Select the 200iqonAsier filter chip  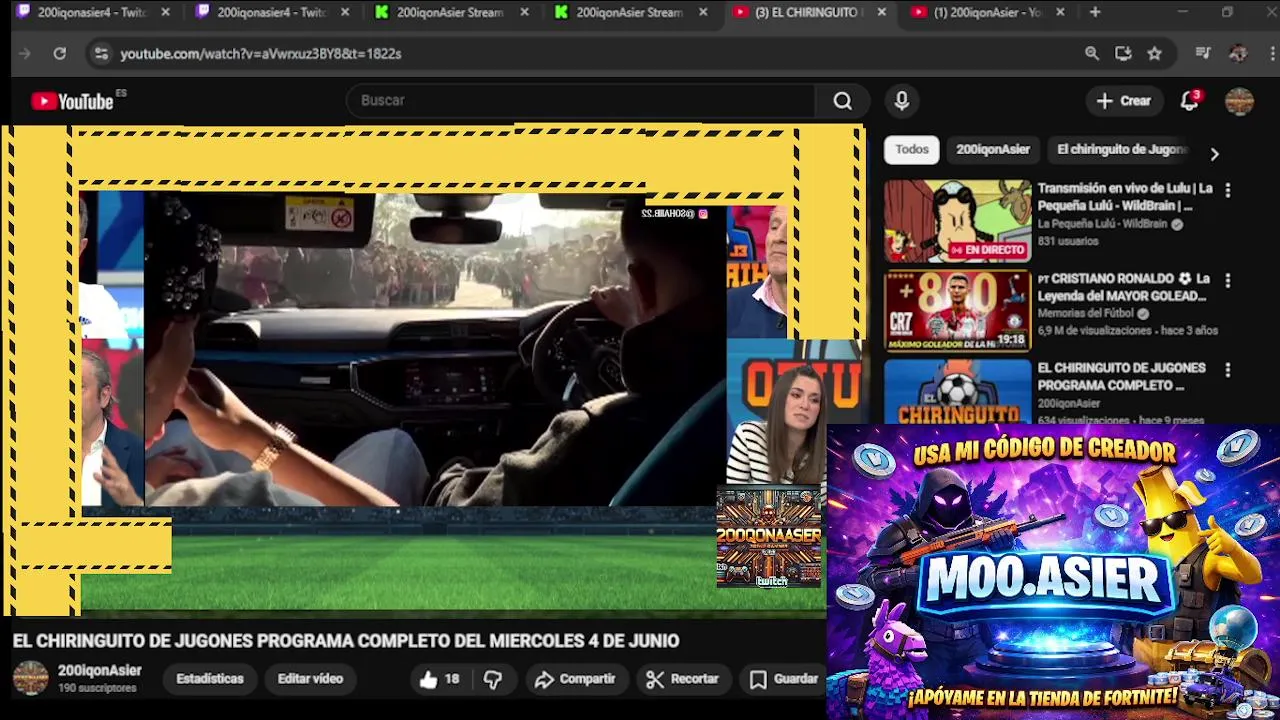[x=993, y=149]
